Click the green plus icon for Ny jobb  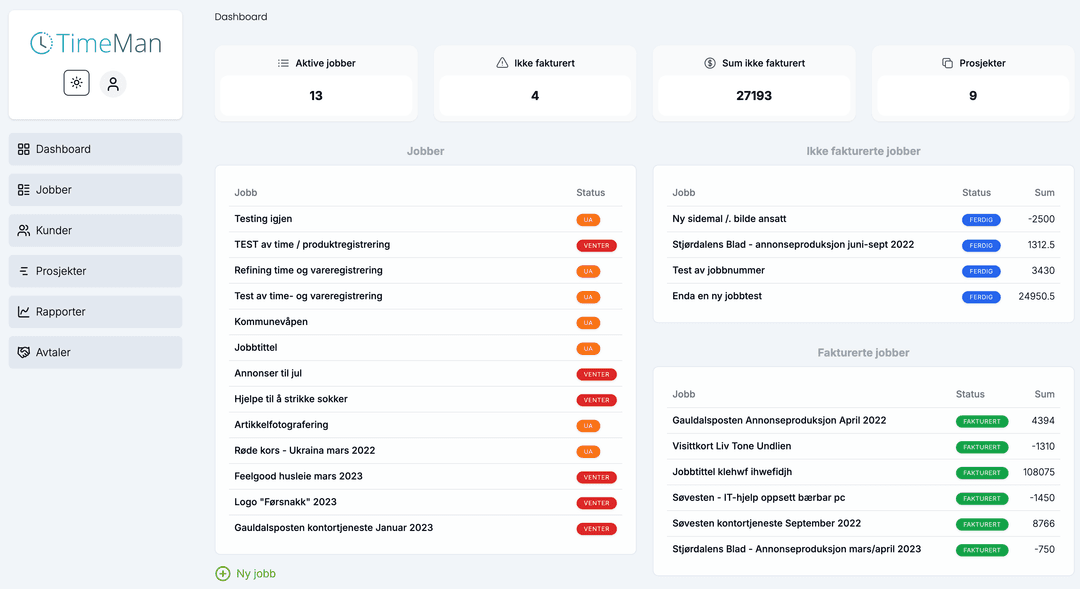click(x=223, y=574)
